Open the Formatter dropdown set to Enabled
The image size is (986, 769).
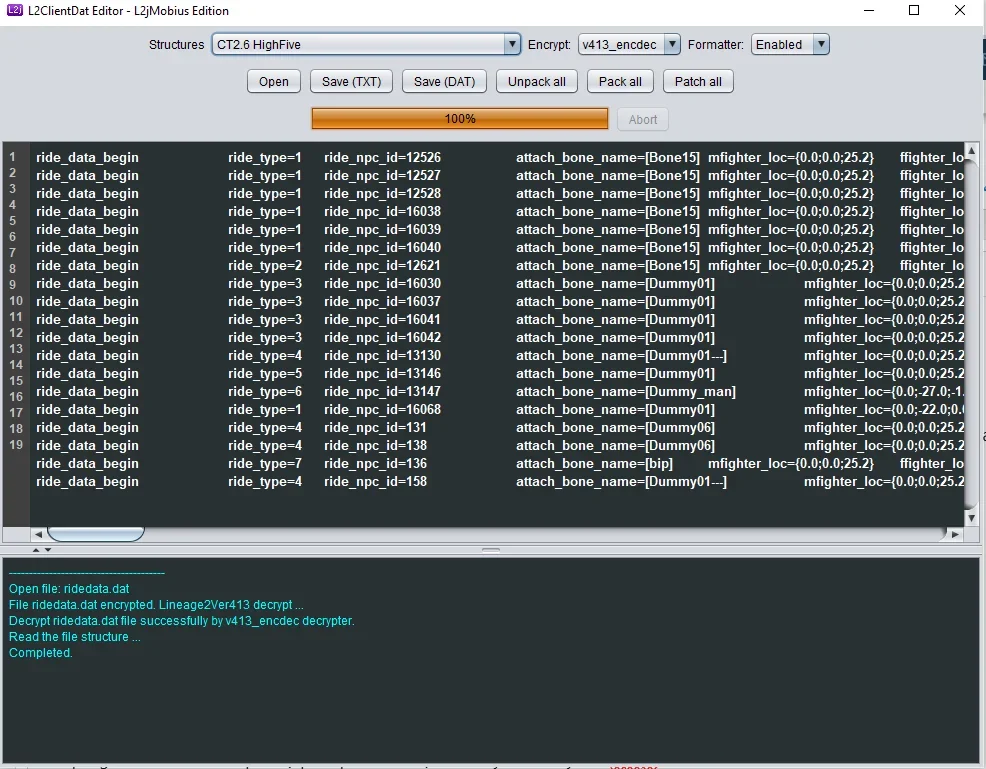pos(790,45)
